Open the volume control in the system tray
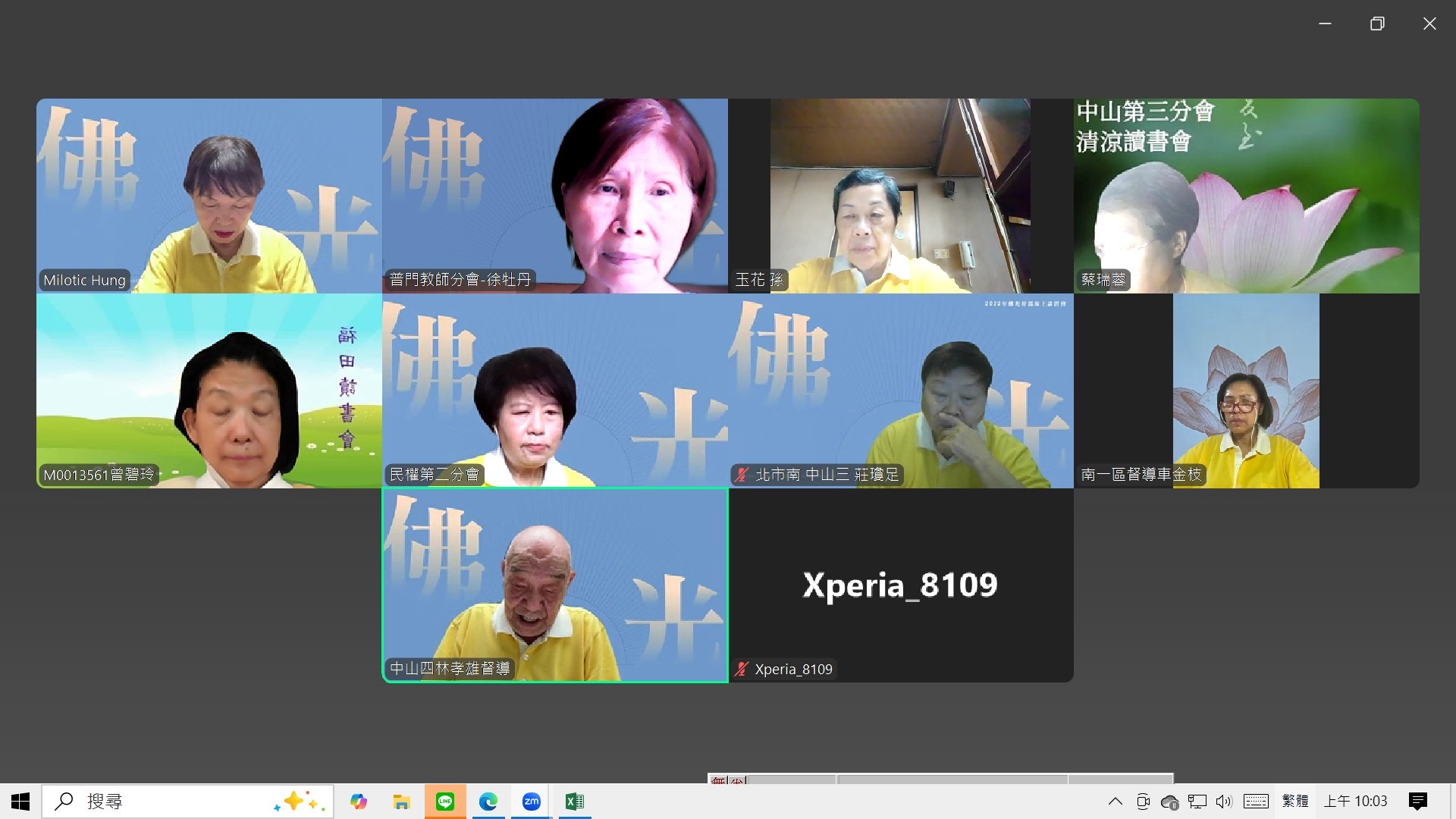Screen dimensions: 1456x819 [1223, 802]
